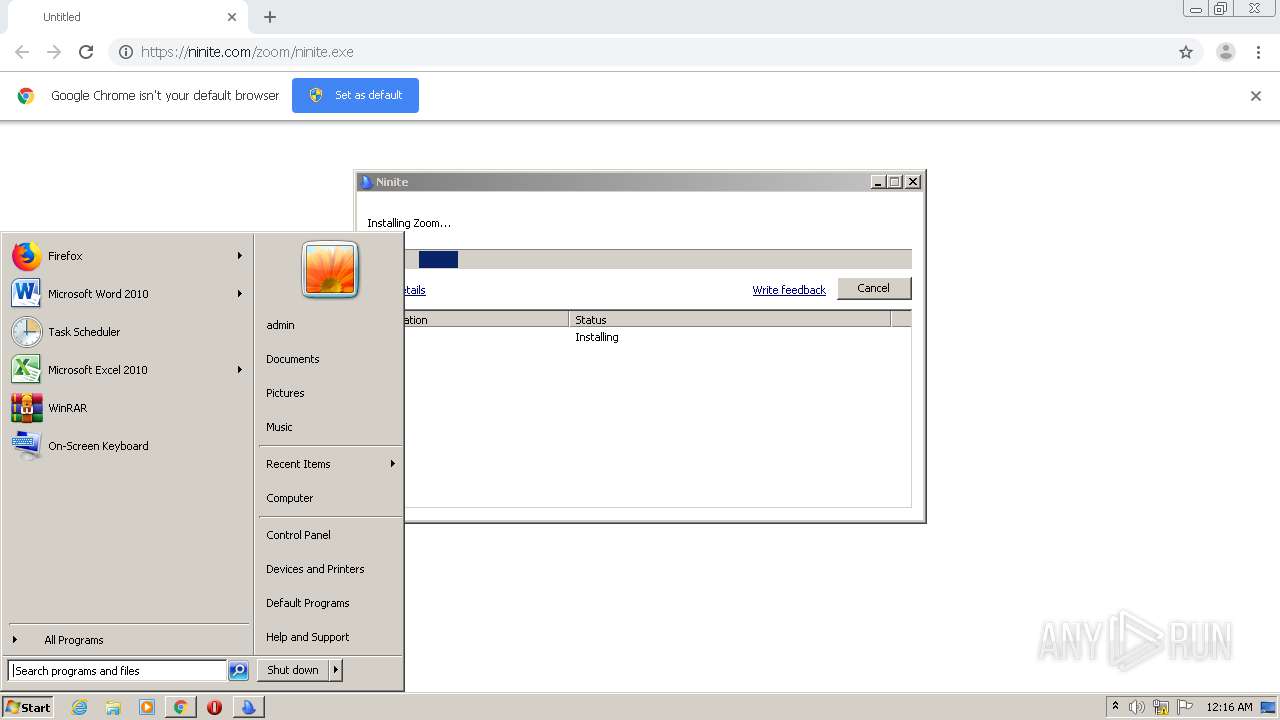
Task: Open Action Center flag icon
Action: (1185, 707)
